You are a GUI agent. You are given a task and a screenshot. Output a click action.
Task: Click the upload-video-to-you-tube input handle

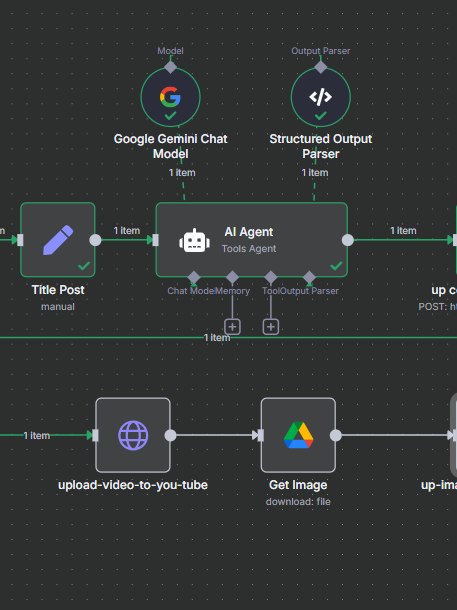(95, 435)
